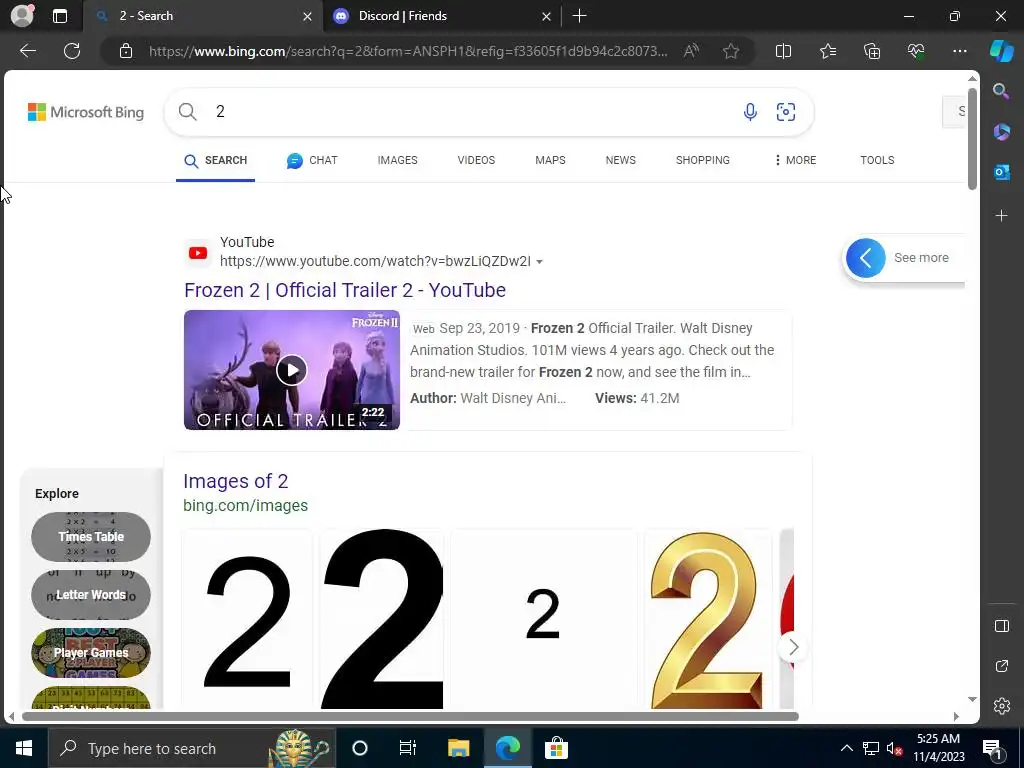Select the 2 - Search browser tab
1024x768 pixels.
click(202, 16)
